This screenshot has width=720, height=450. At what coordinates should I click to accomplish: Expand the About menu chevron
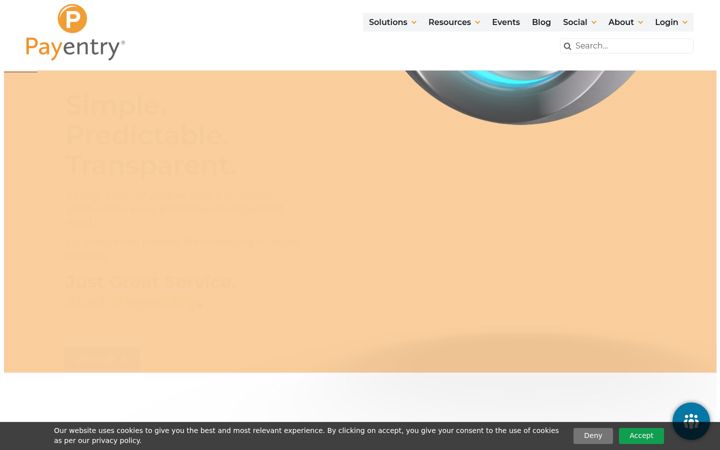tap(641, 22)
